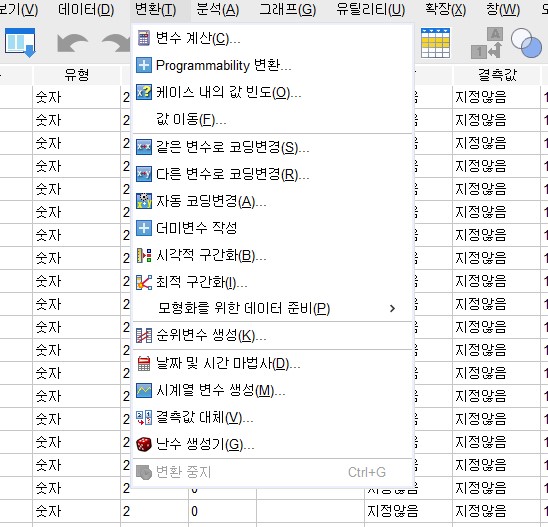Click the undo arrow in the toolbar
The image size is (548, 527).
tap(72, 43)
